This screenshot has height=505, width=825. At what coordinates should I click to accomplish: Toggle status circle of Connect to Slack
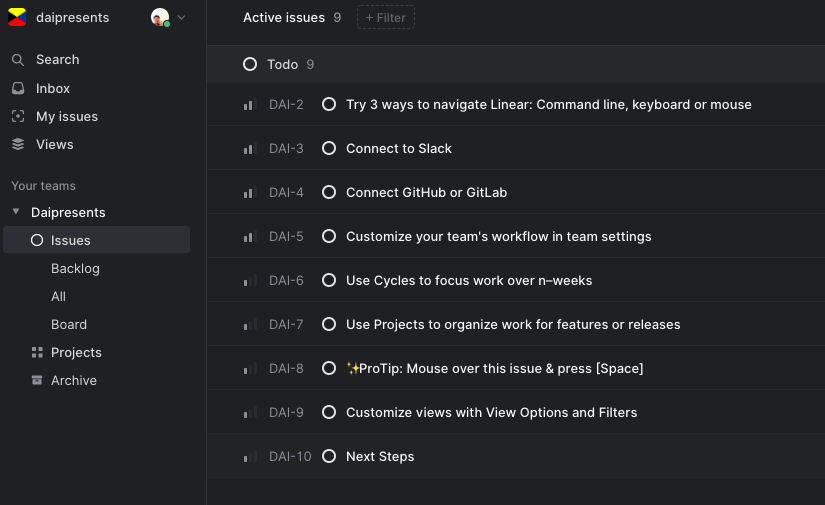(329, 149)
